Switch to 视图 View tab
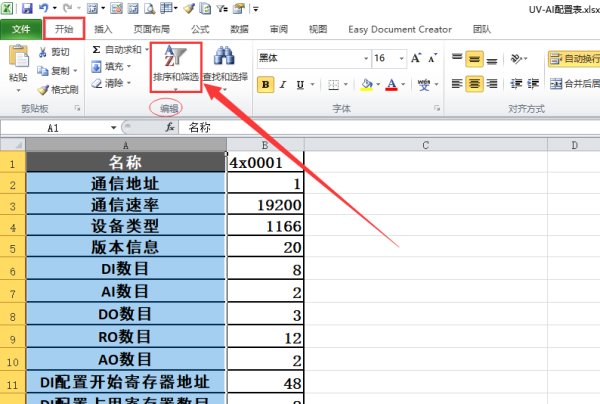Viewport: 600px width, 404px height. [318, 29]
